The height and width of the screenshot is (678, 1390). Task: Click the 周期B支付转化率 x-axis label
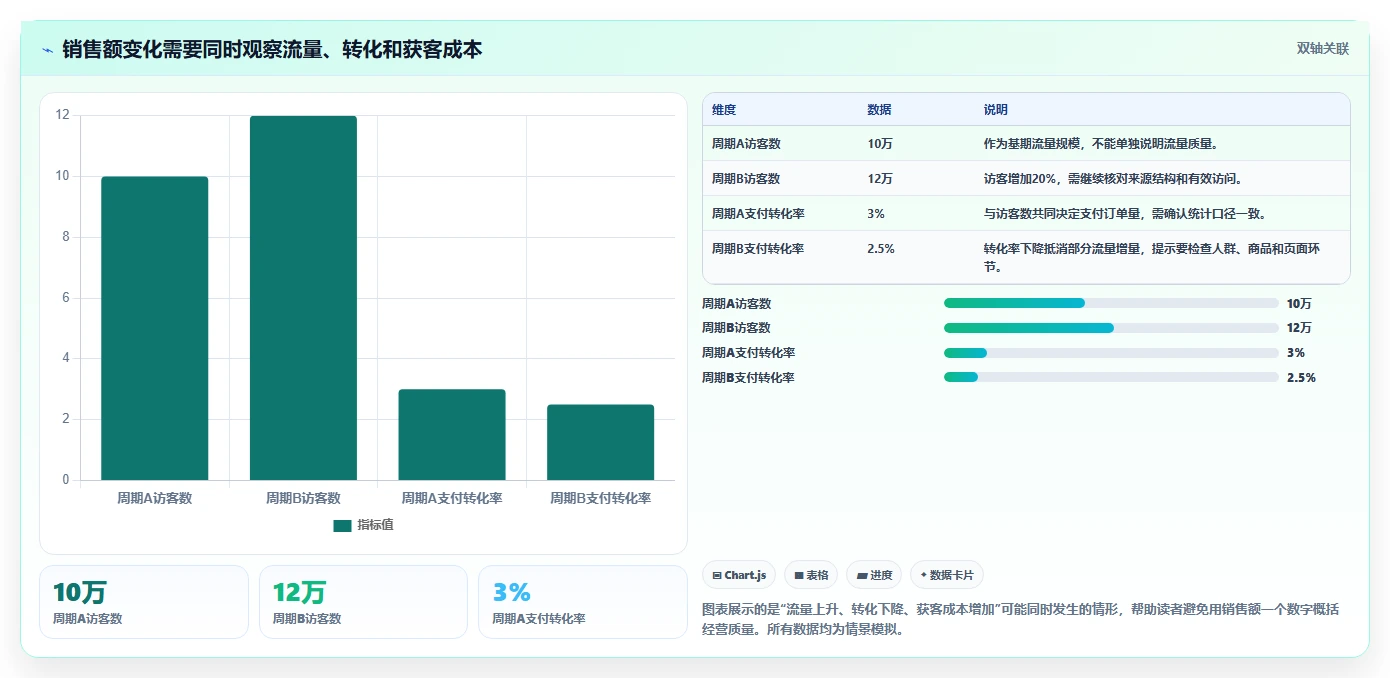601,498
